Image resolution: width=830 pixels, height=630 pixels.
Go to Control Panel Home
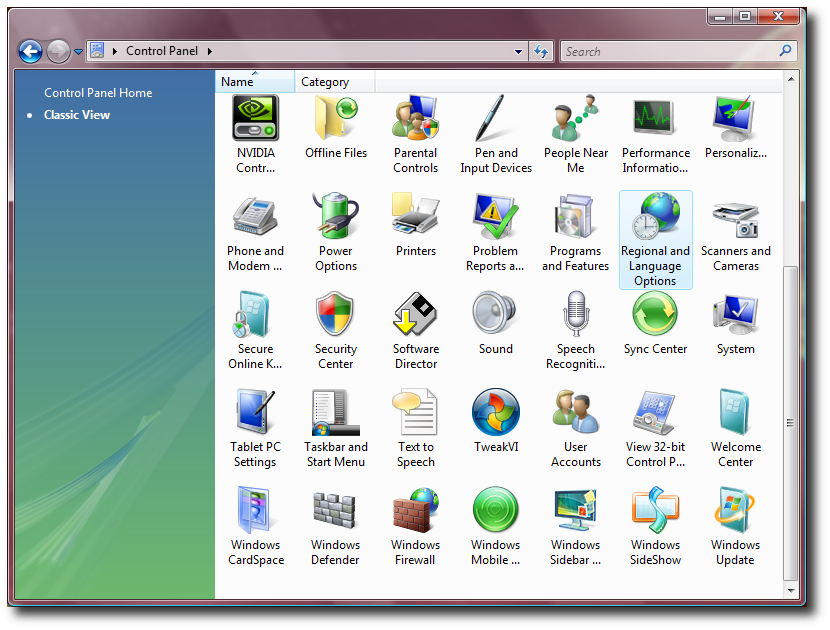[98, 93]
